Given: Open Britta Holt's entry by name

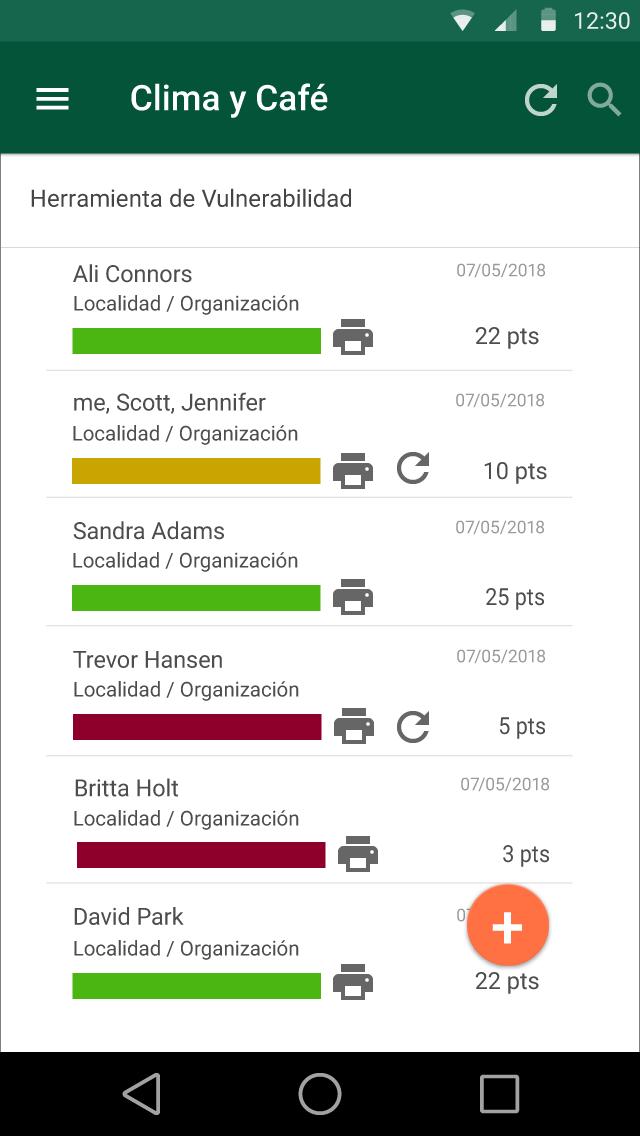Looking at the screenshot, I should tap(126, 788).
